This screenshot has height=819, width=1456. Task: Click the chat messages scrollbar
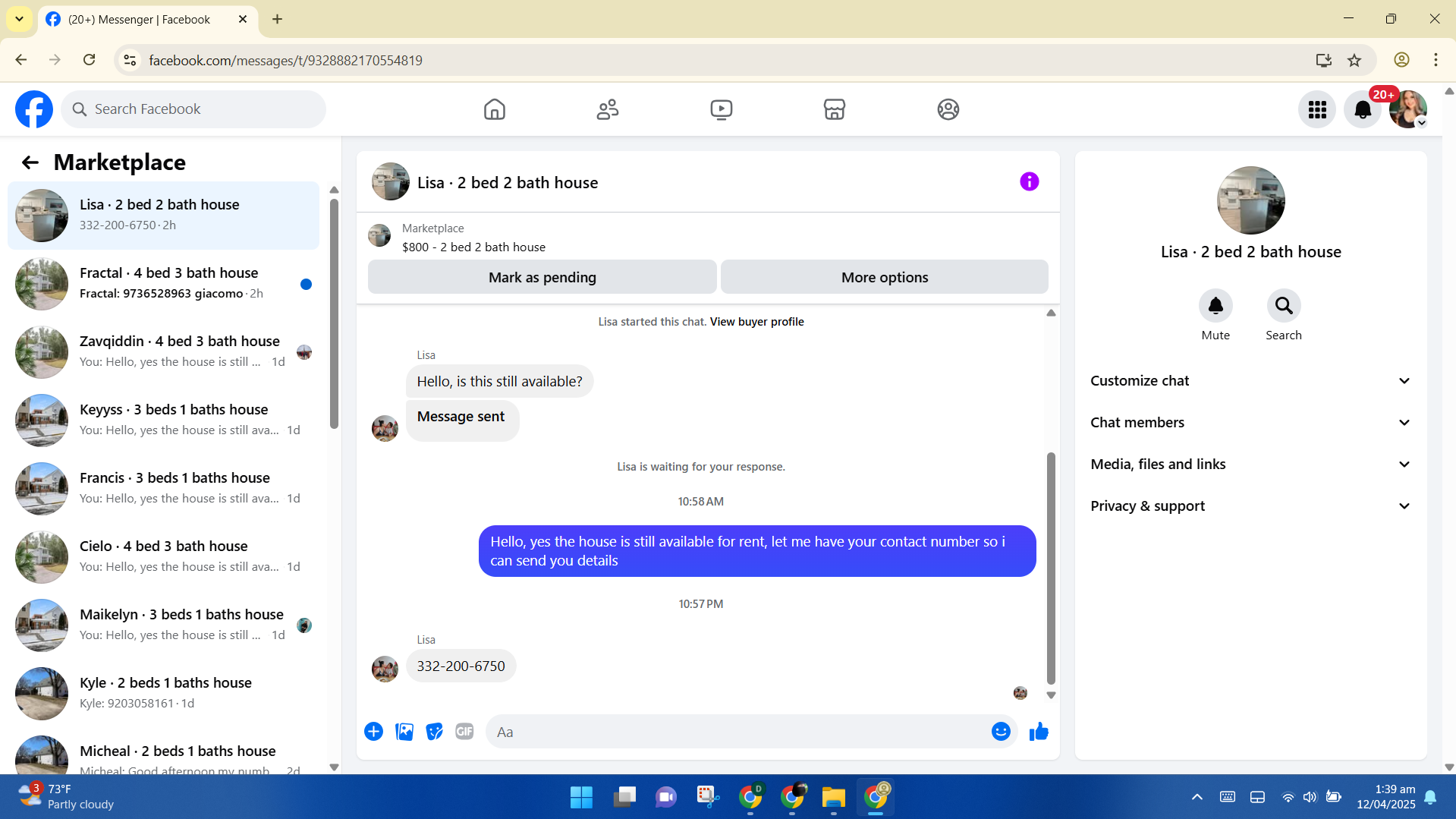pyautogui.click(x=1051, y=568)
